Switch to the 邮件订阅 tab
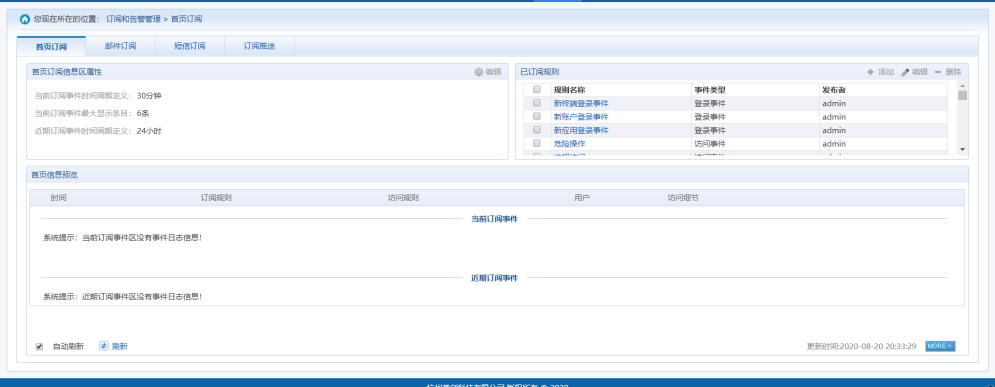 (x=121, y=46)
